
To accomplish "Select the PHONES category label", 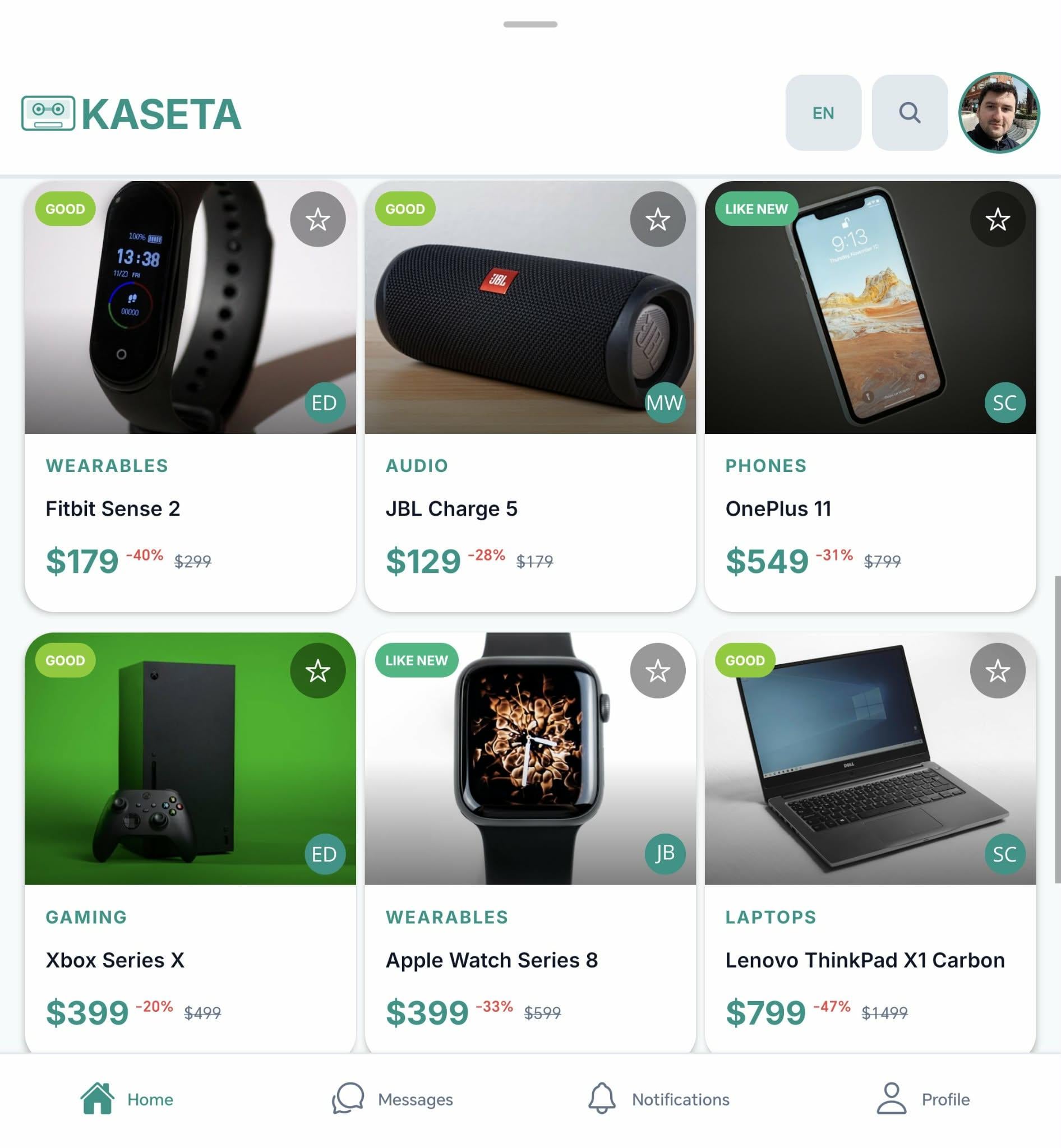I will [766, 465].
